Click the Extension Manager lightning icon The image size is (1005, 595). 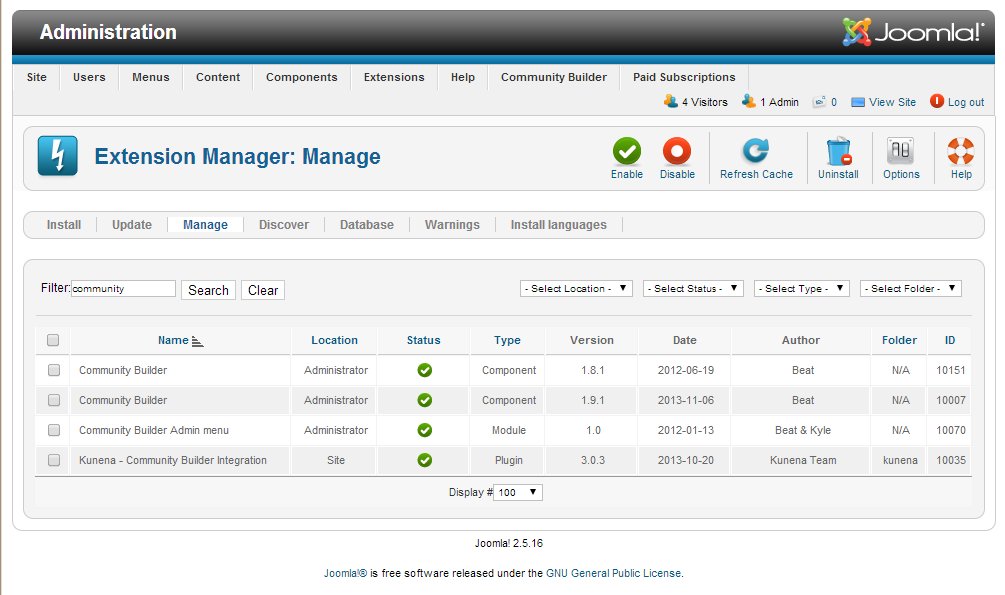(x=58, y=156)
